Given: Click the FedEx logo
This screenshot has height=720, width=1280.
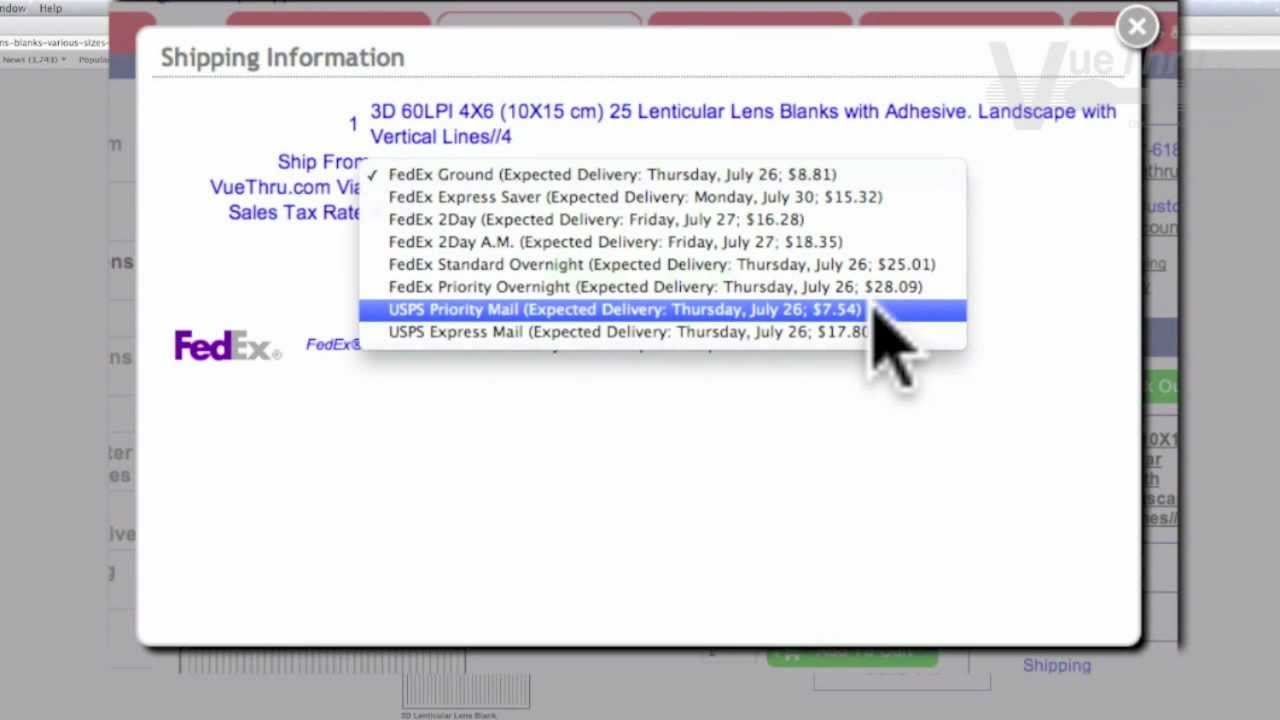Looking at the screenshot, I should pos(228,345).
